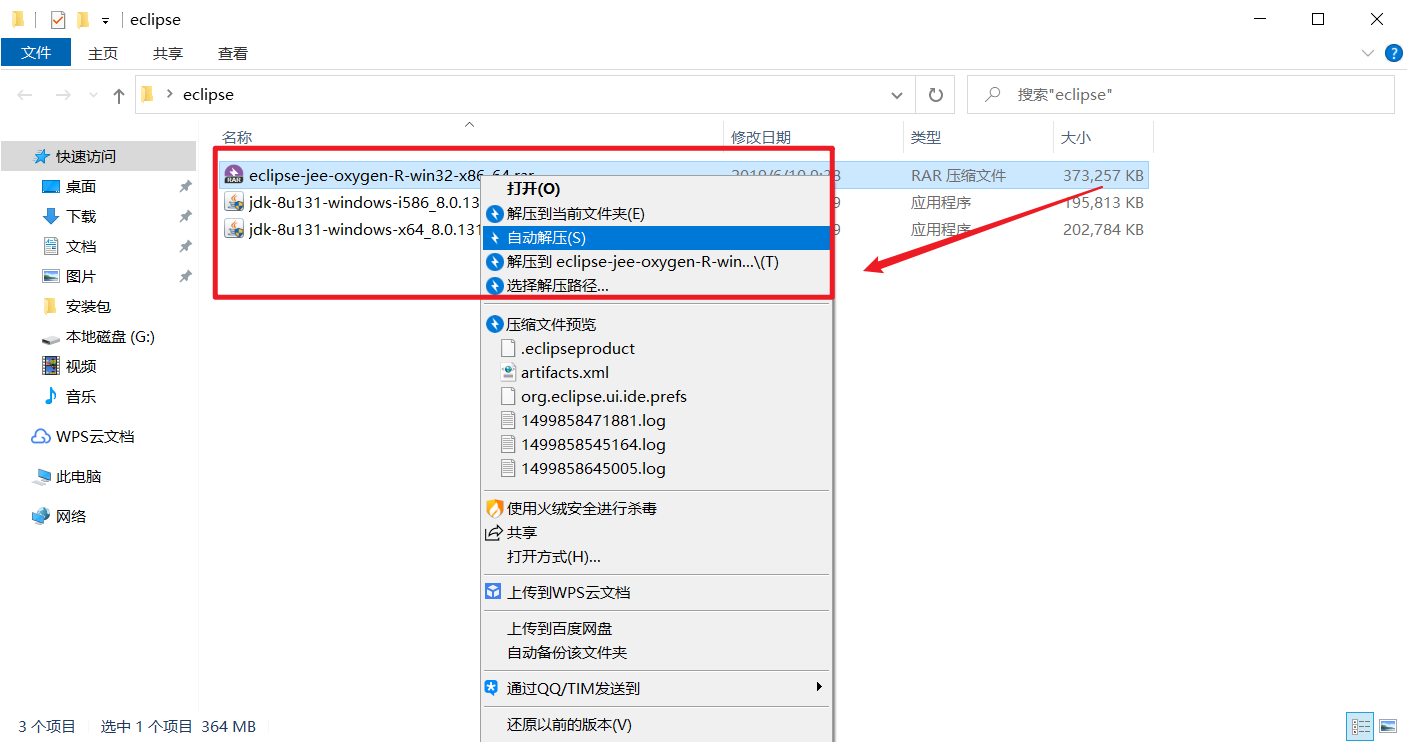Click the eclipse address breadcrumb
This screenshot has height=742, width=1408.
click(x=208, y=95)
